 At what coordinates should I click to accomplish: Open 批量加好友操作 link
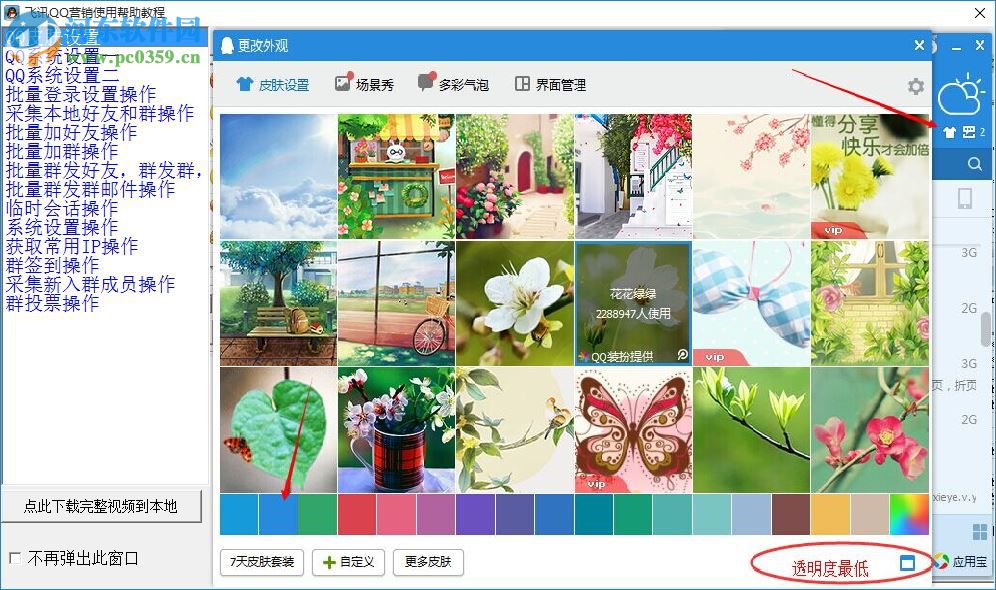(71, 132)
